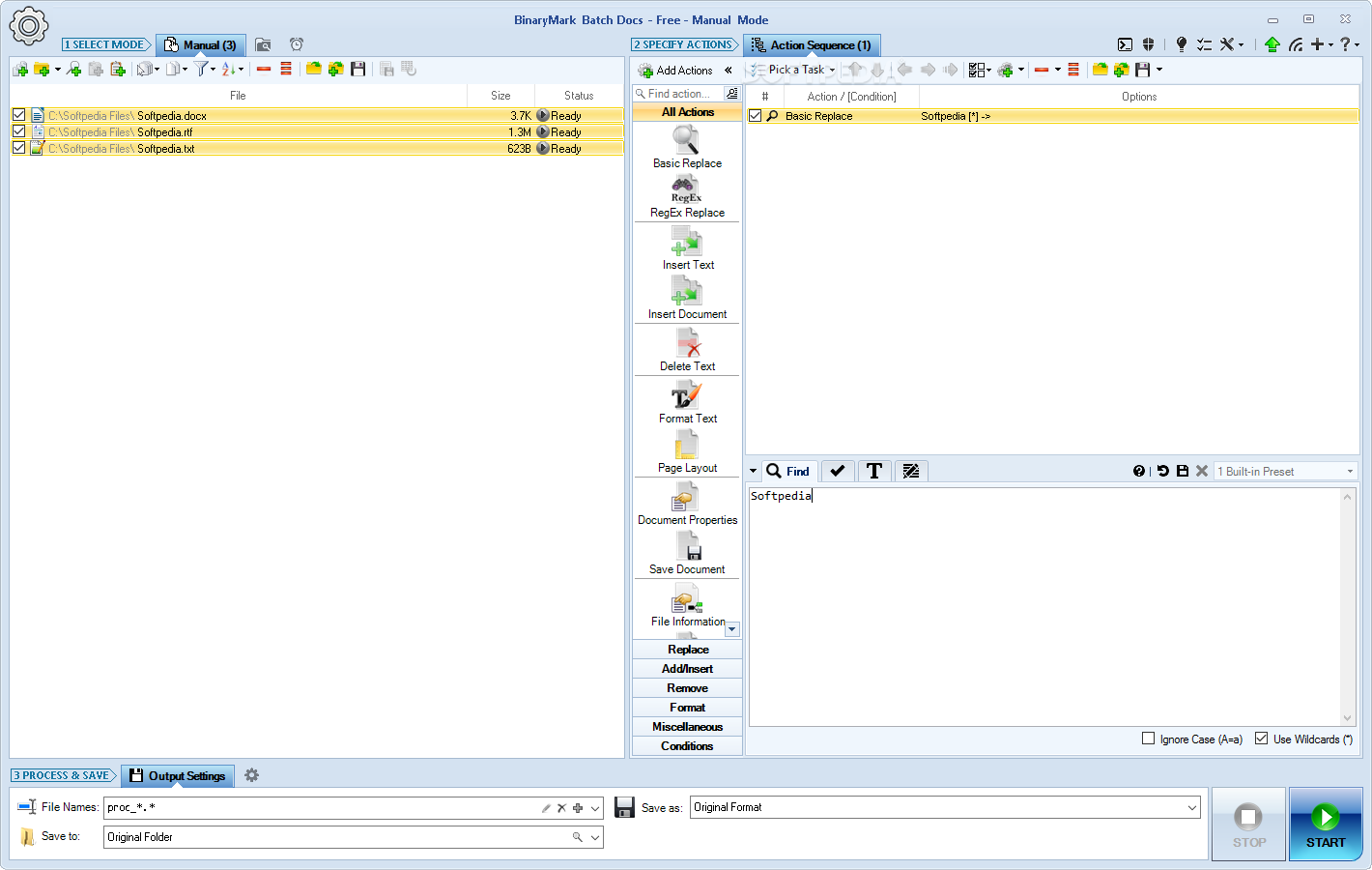The width and height of the screenshot is (1372, 870).
Task: Click the STOP button
Action: coord(1248,824)
